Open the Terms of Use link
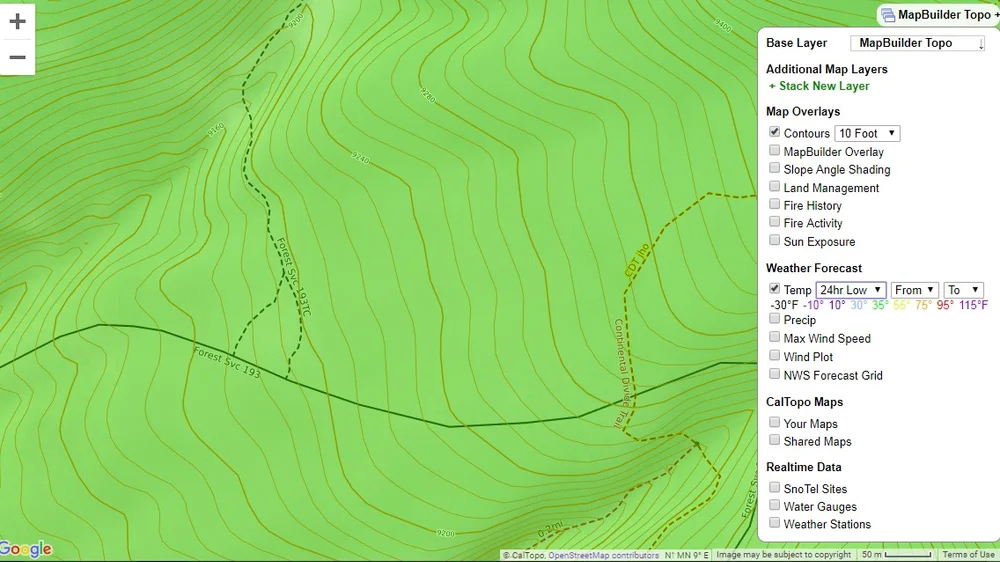This screenshot has height=562, width=1000. [968, 555]
